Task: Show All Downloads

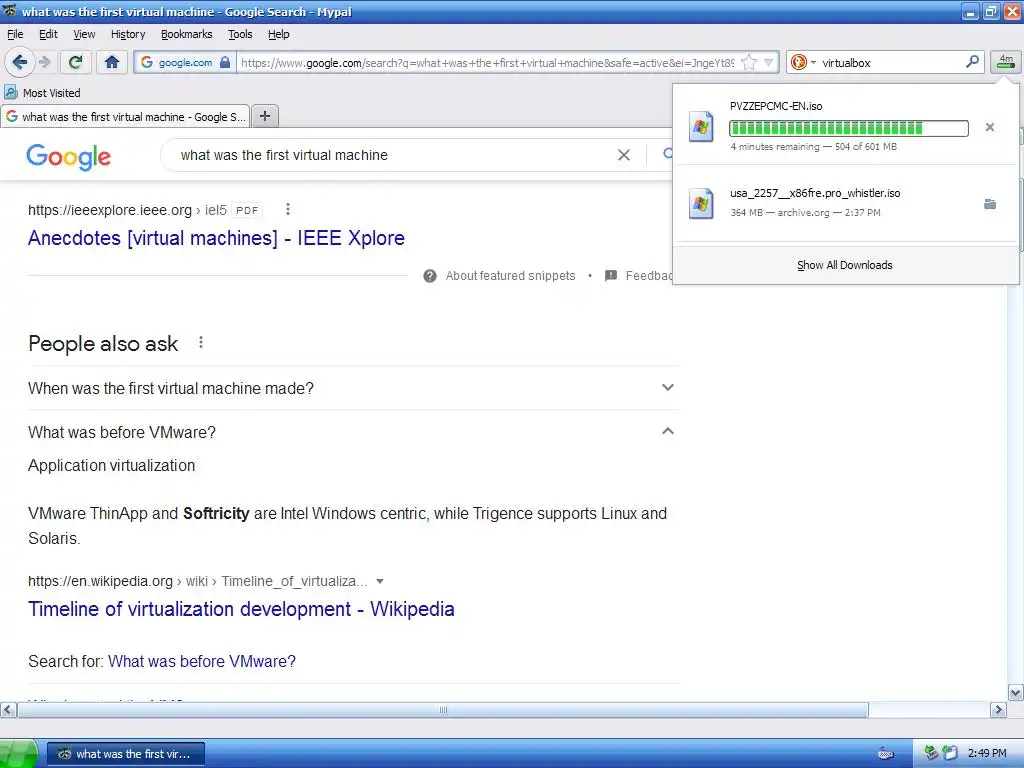Action: pyautogui.click(x=844, y=265)
